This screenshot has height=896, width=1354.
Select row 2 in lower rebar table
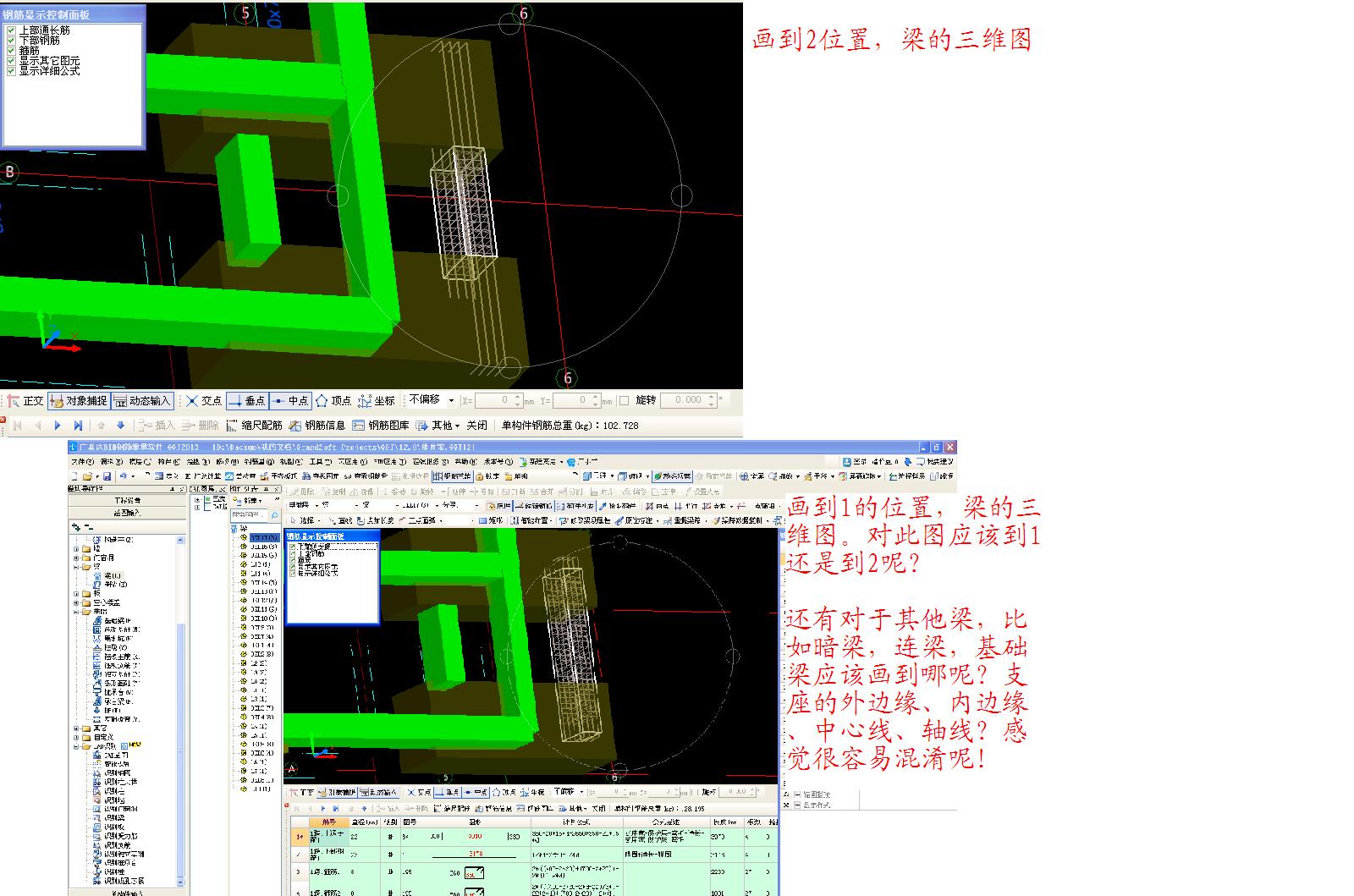(x=298, y=855)
